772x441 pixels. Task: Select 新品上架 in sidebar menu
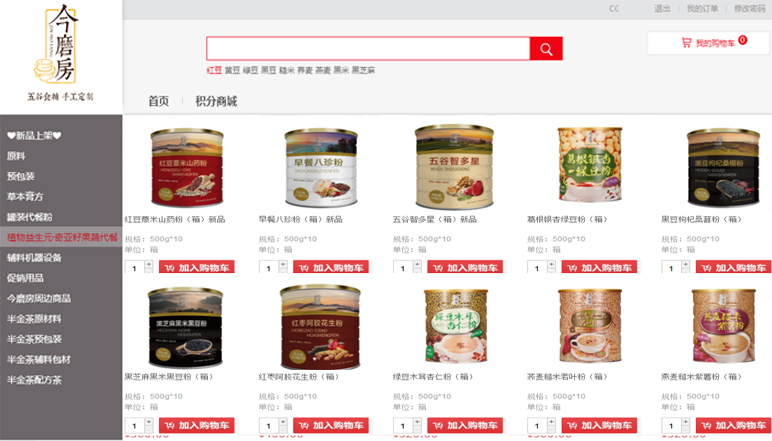34,135
